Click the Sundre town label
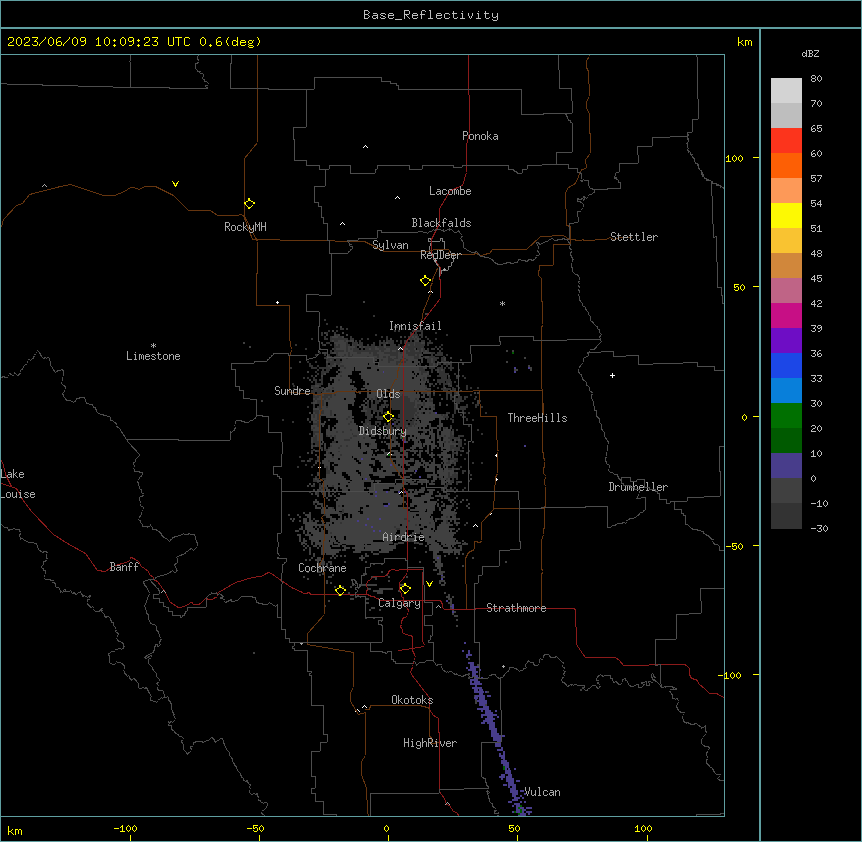 pos(292,391)
